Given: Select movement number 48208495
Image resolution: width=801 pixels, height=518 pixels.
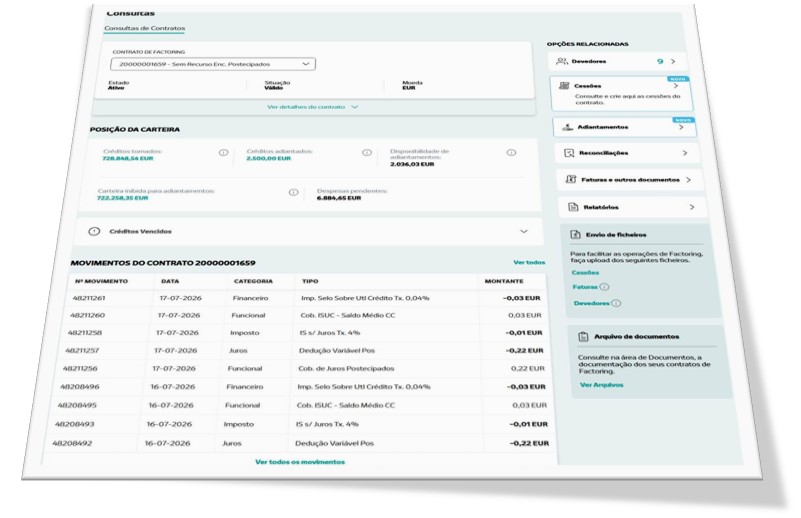Looking at the screenshot, I should [77, 406].
